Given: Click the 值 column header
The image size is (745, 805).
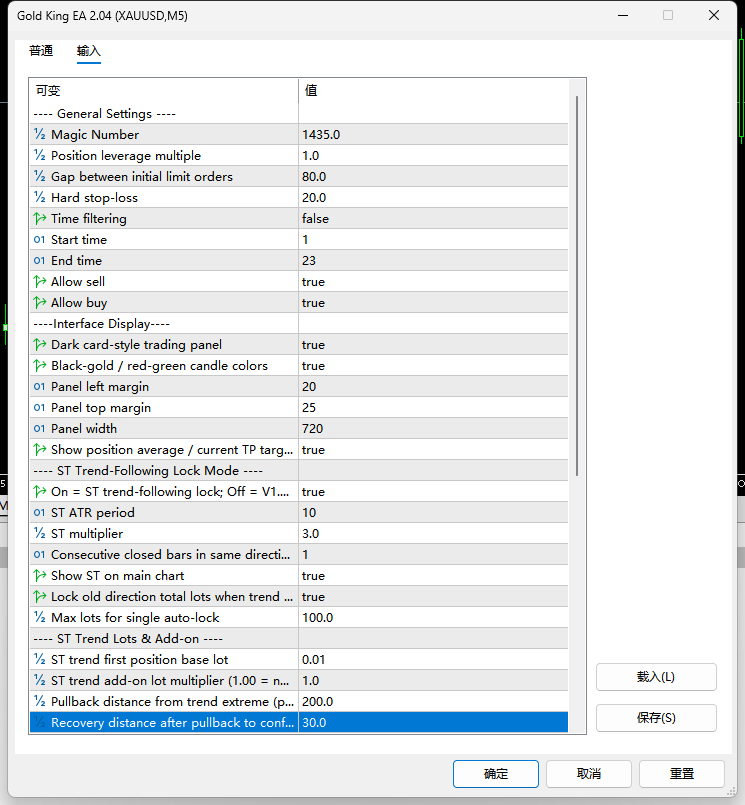Looking at the screenshot, I should tap(433, 90).
